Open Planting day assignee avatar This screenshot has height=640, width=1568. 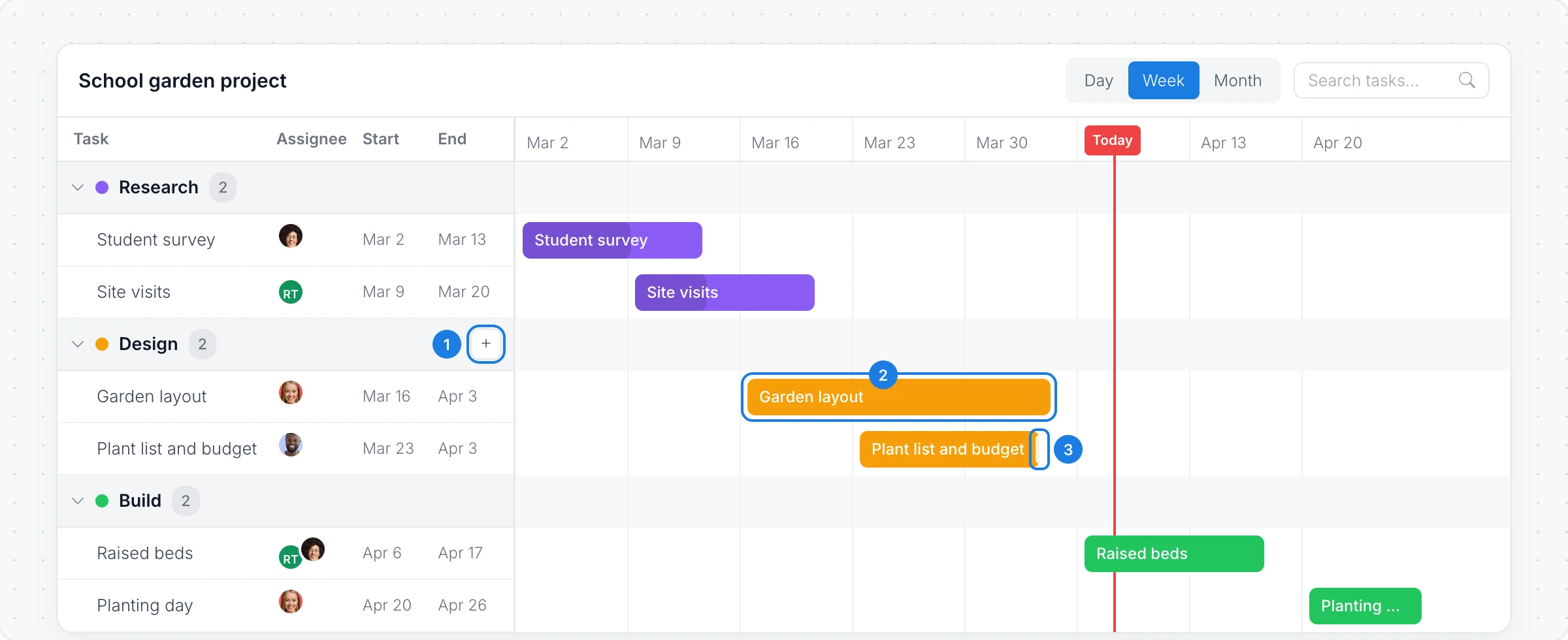tap(291, 601)
